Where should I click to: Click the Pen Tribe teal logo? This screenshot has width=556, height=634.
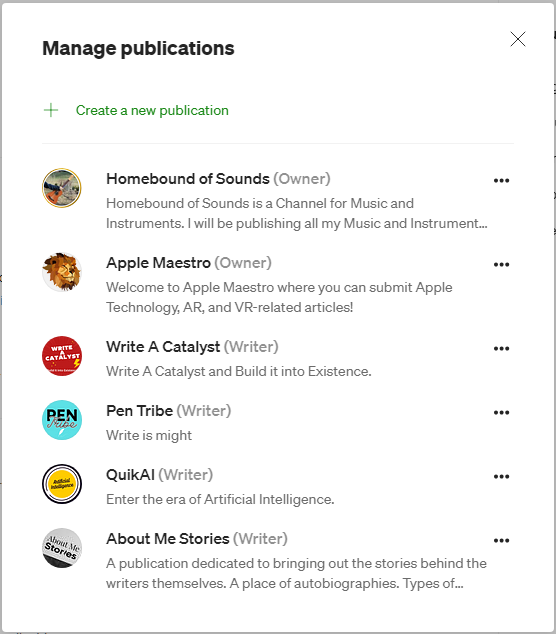point(62,420)
